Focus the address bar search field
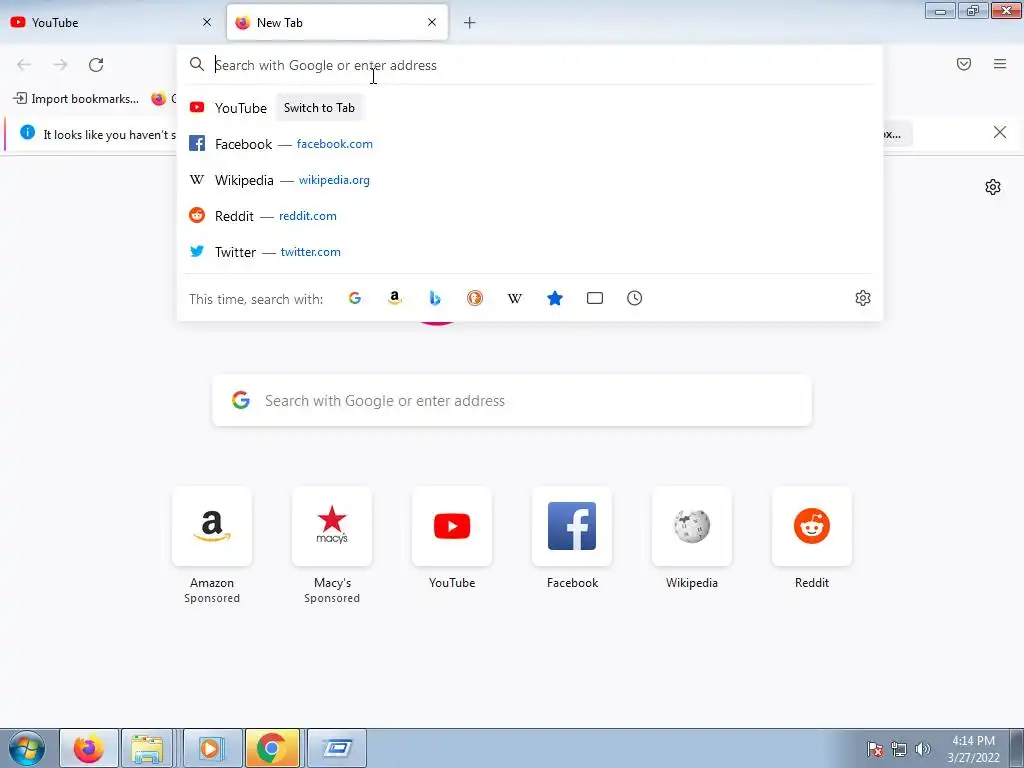The width and height of the screenshot is (1024, 768). pyautogui.click(x=530, y=65)
